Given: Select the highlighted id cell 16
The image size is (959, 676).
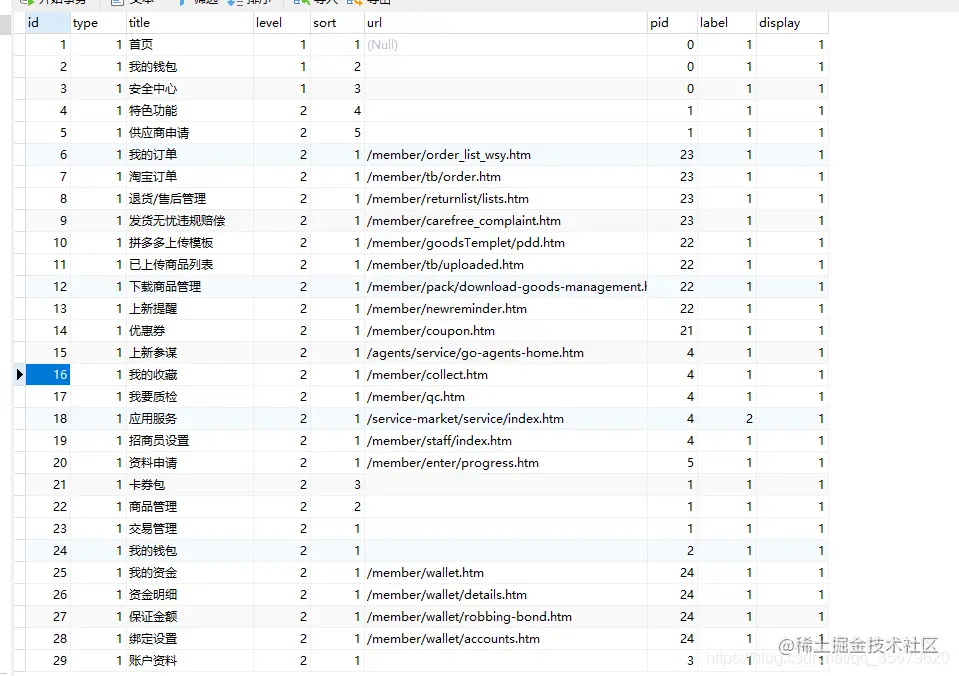Looking at the screenshot, I should 48,374.
